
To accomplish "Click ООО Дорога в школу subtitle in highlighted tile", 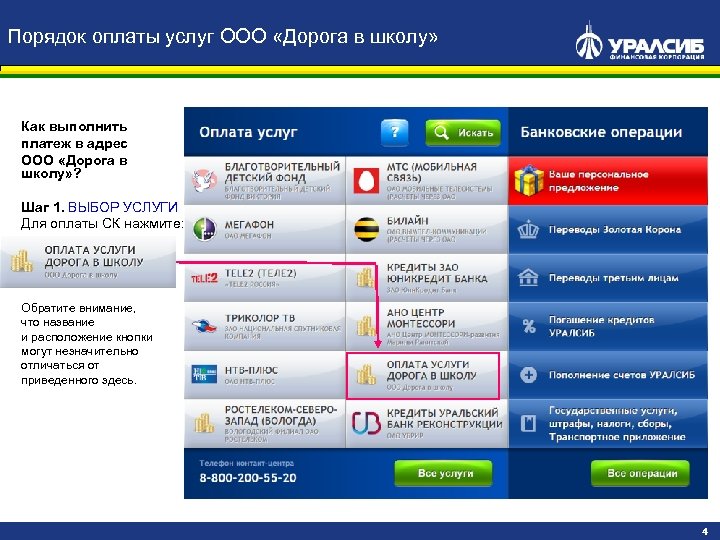I will 420,388.
